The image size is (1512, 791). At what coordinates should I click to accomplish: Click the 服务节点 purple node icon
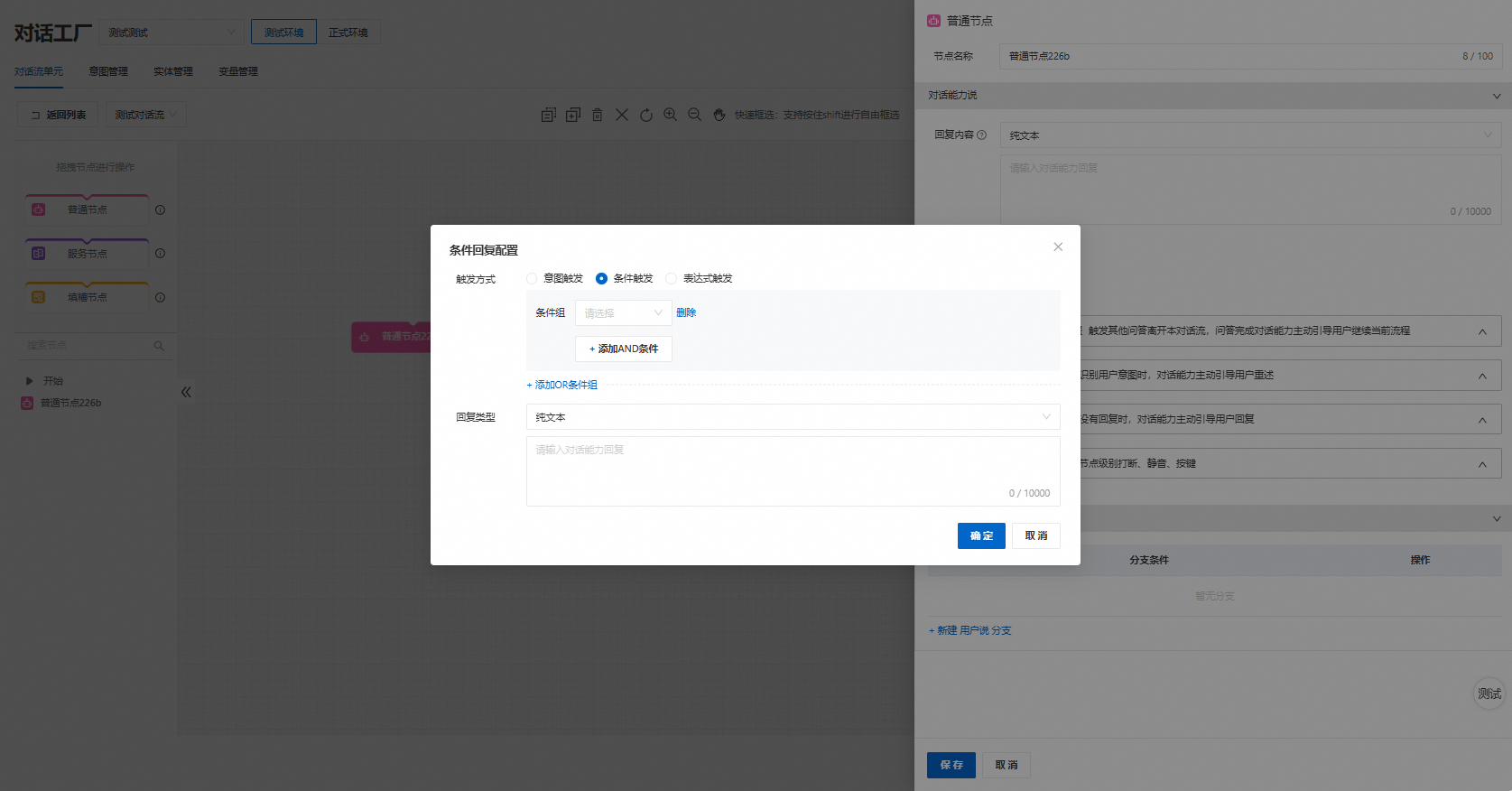(39, 254)
